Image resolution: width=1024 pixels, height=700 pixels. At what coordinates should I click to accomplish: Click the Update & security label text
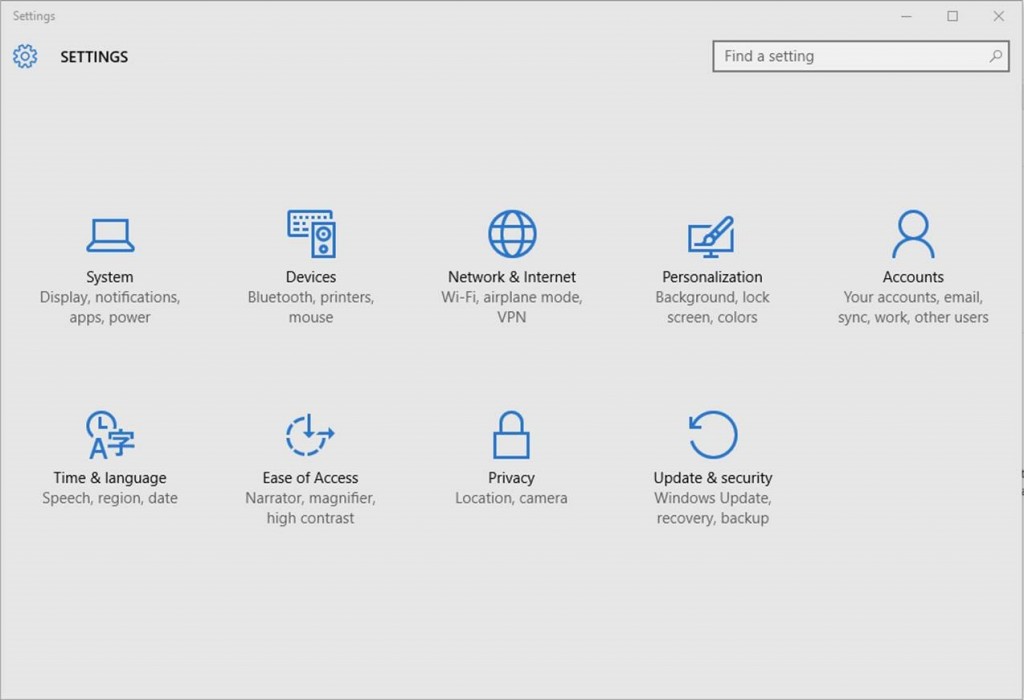(x=712, y=477)
